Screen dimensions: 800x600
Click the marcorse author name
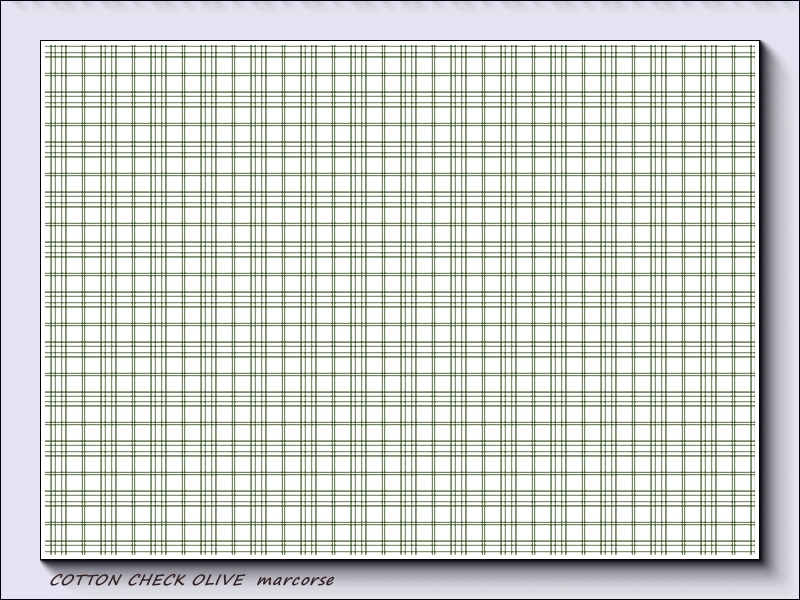point(295,581)
